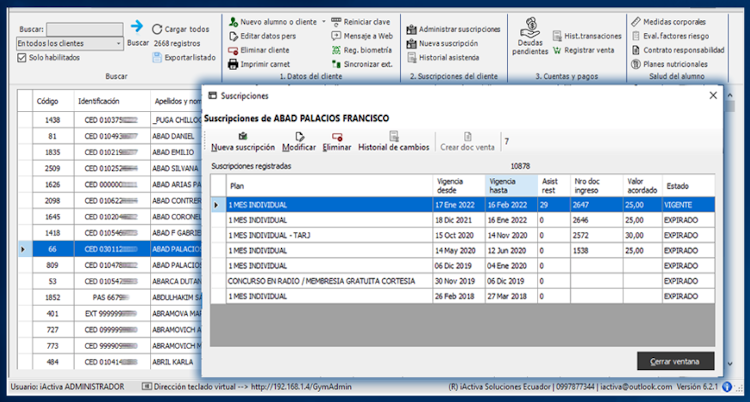Open Planes nutricionales
Viewport: 750px width, 402px height.
point(669,64)
